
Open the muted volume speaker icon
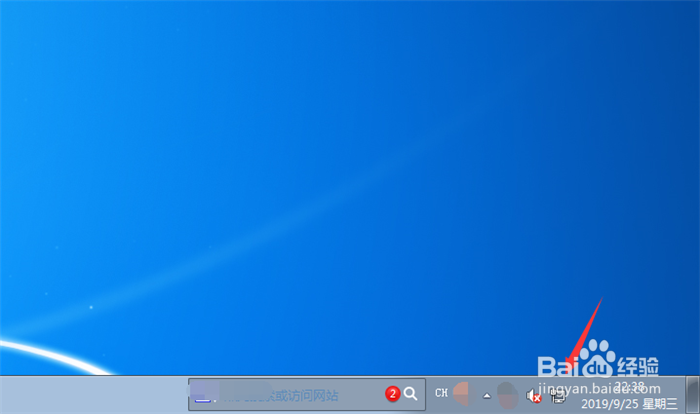[533, 396]
